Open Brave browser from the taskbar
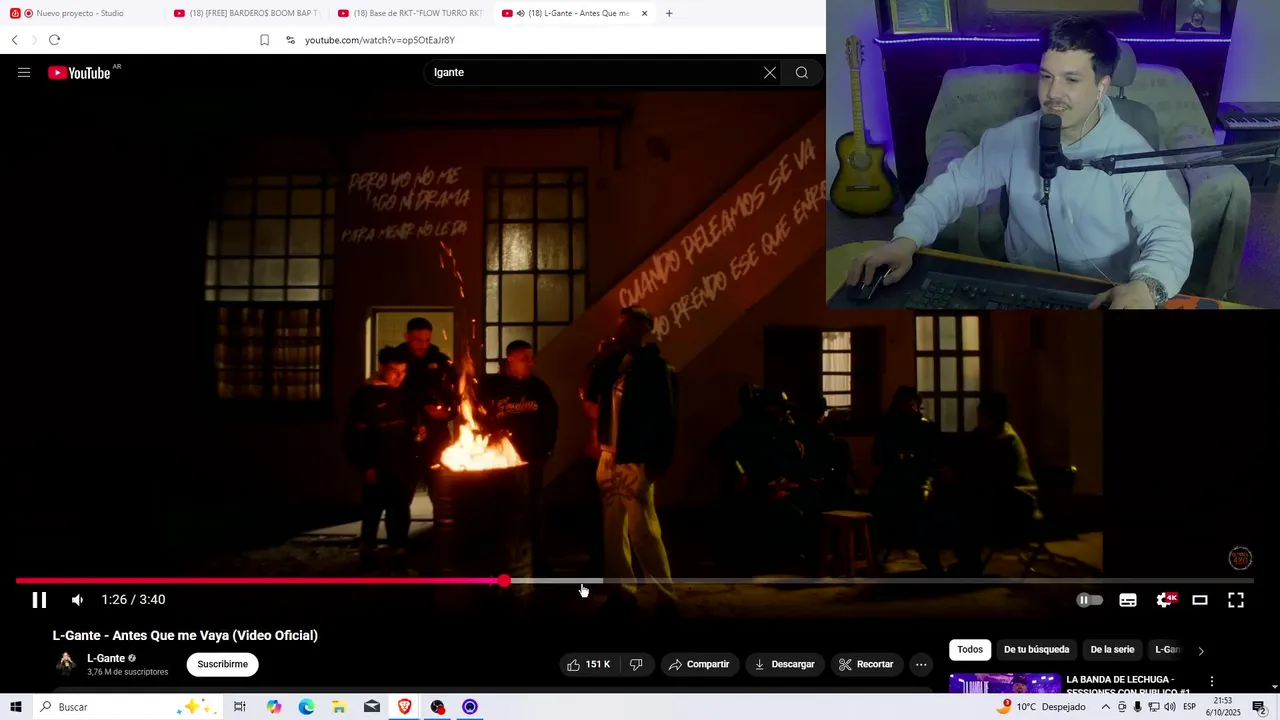This screenshot has height=720, width=1280. [405, 707]
